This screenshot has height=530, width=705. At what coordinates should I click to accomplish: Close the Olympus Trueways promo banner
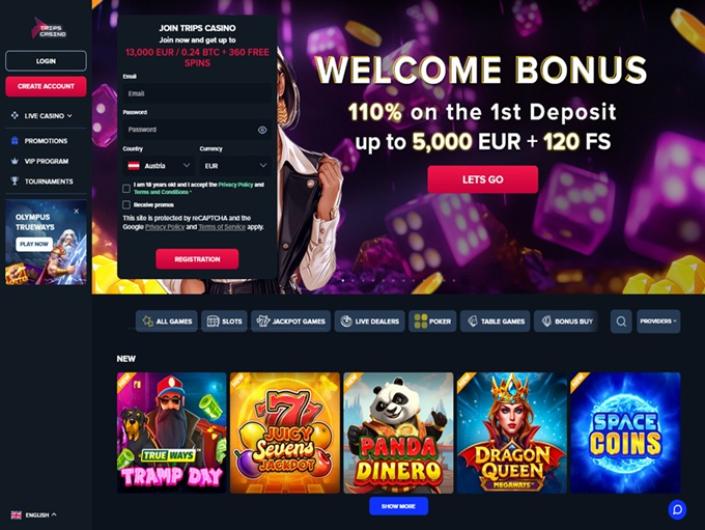click(76, 211)
